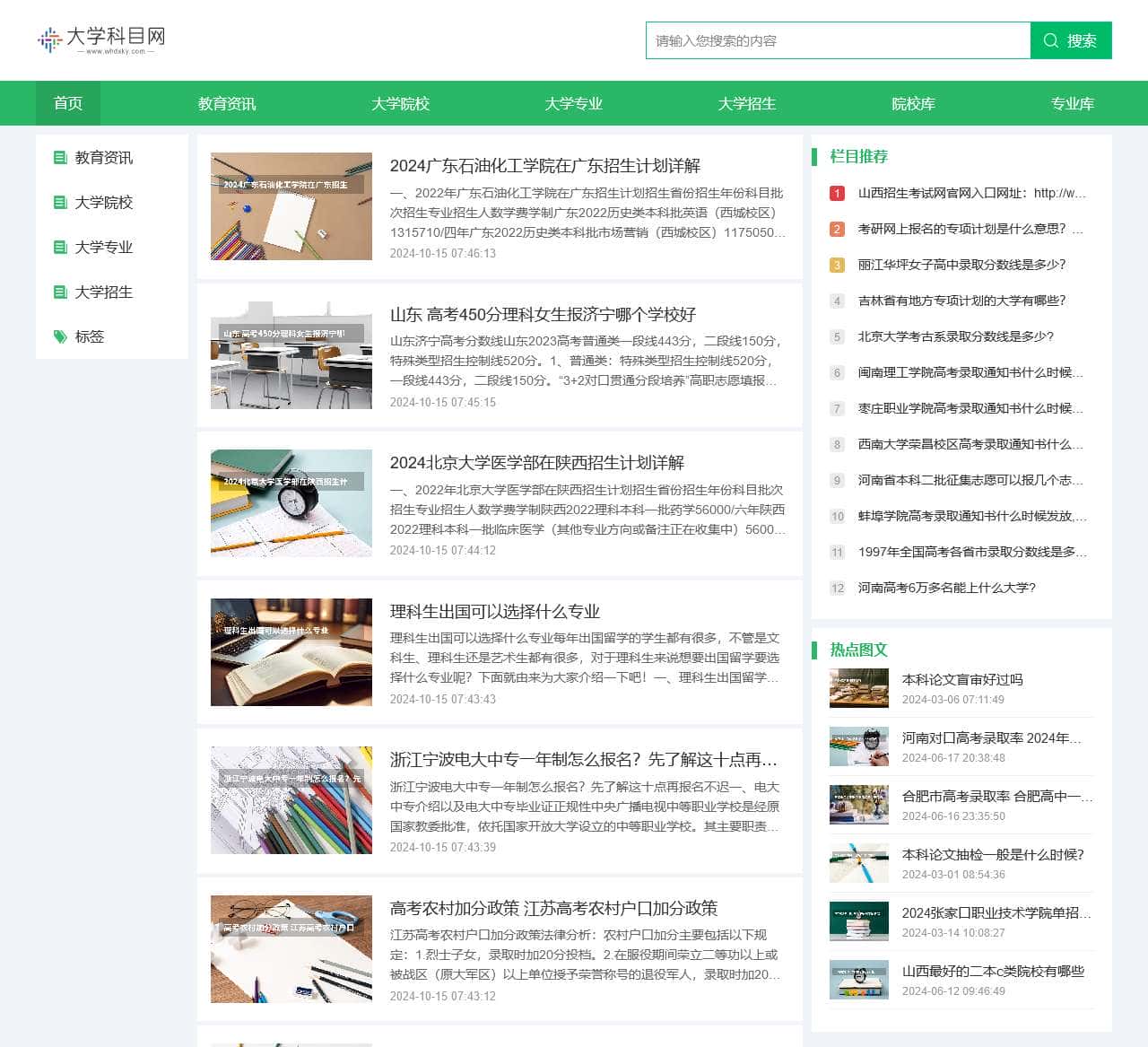Open hot article 本科论文抽检一般是什么时候
The width and height of the screenshot is (1148, 1047).
(x=993, y=855)
